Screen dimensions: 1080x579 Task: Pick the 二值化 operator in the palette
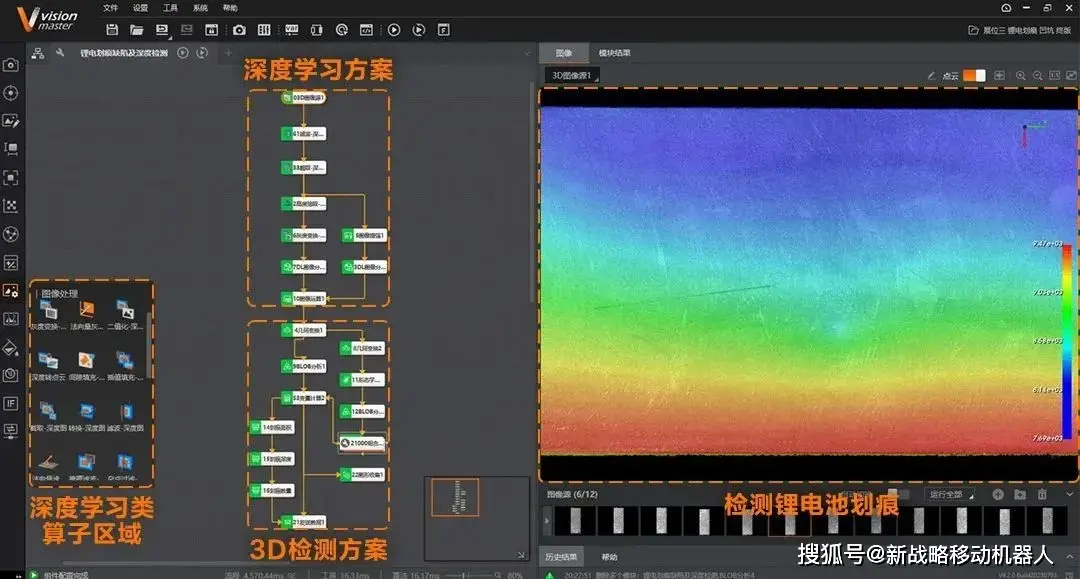point(125,315)
